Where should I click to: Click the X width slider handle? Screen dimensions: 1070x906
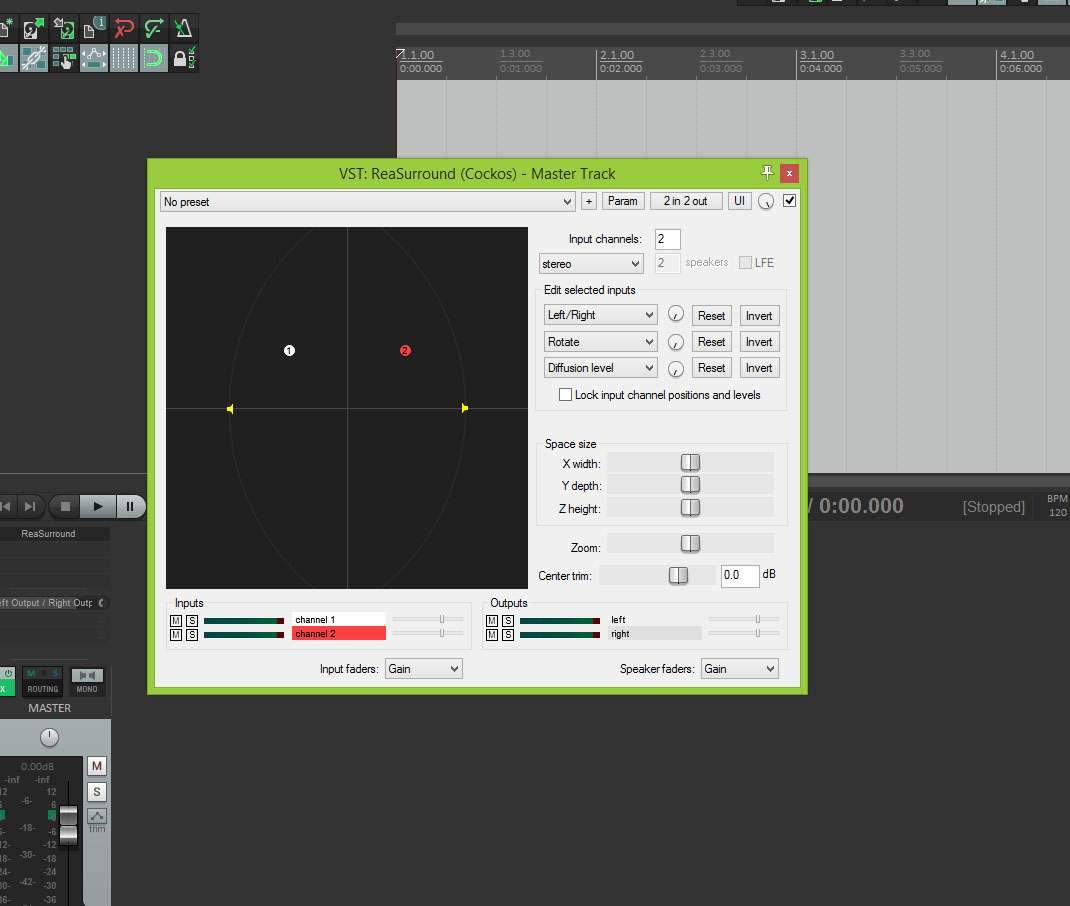[690, 463]
